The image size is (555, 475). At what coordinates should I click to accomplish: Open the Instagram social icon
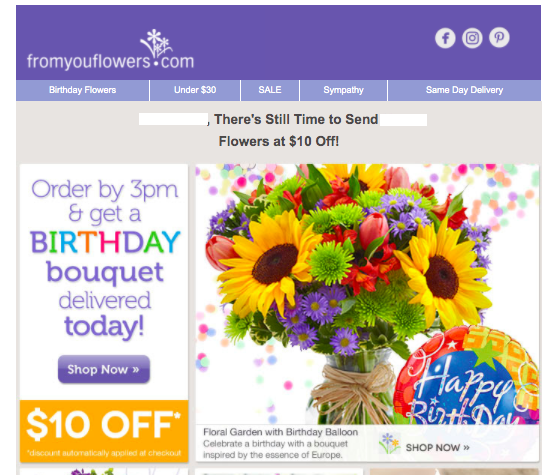[x=472, y=38]
